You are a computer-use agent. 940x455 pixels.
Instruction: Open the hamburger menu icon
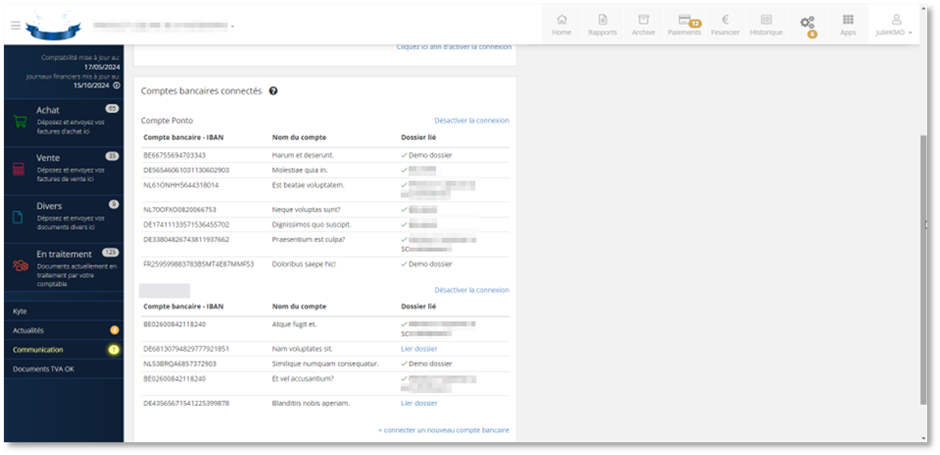16,25
